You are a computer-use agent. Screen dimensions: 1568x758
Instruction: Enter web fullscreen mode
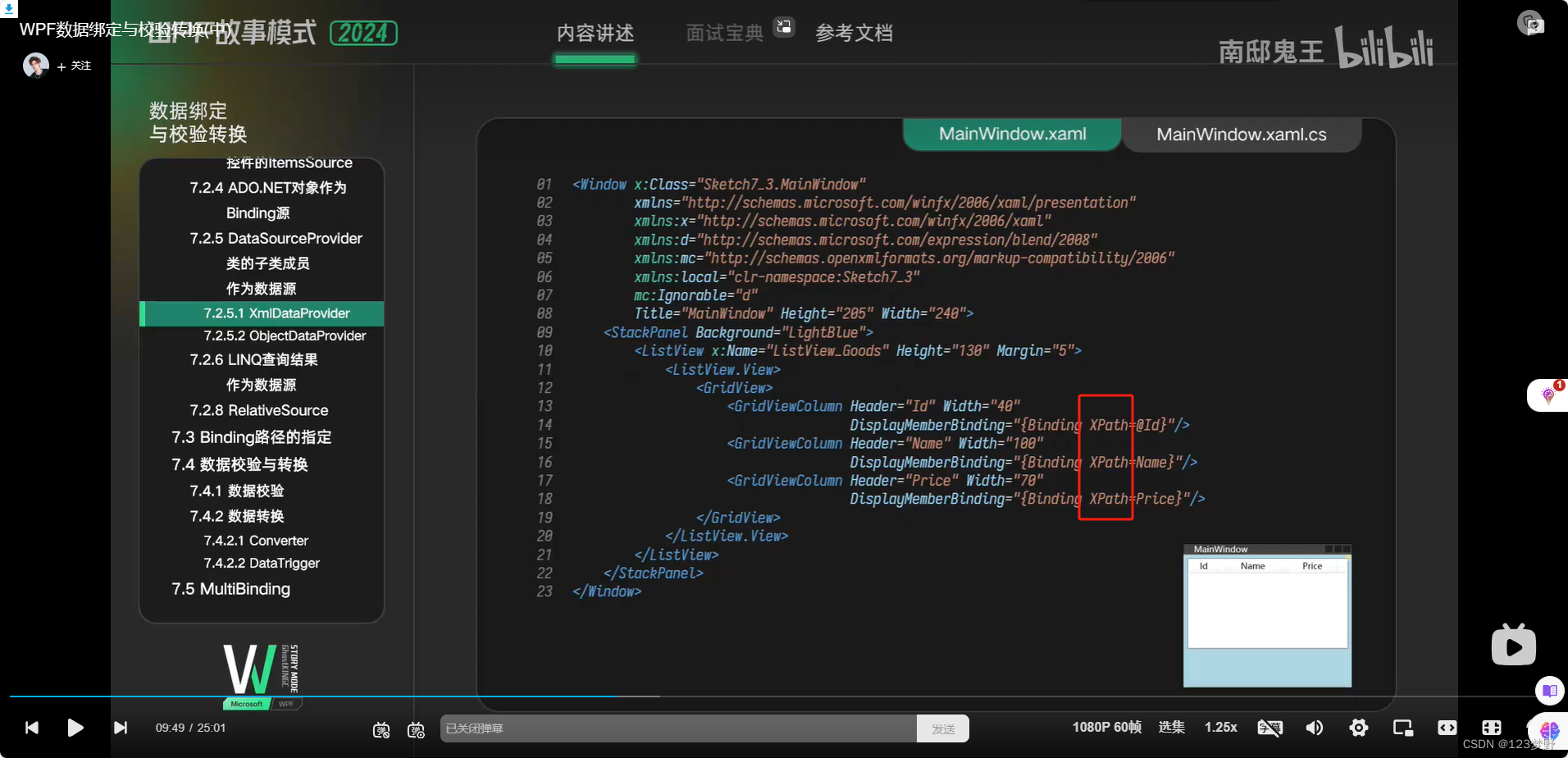pyautogui.click(x=1492, y=728)
